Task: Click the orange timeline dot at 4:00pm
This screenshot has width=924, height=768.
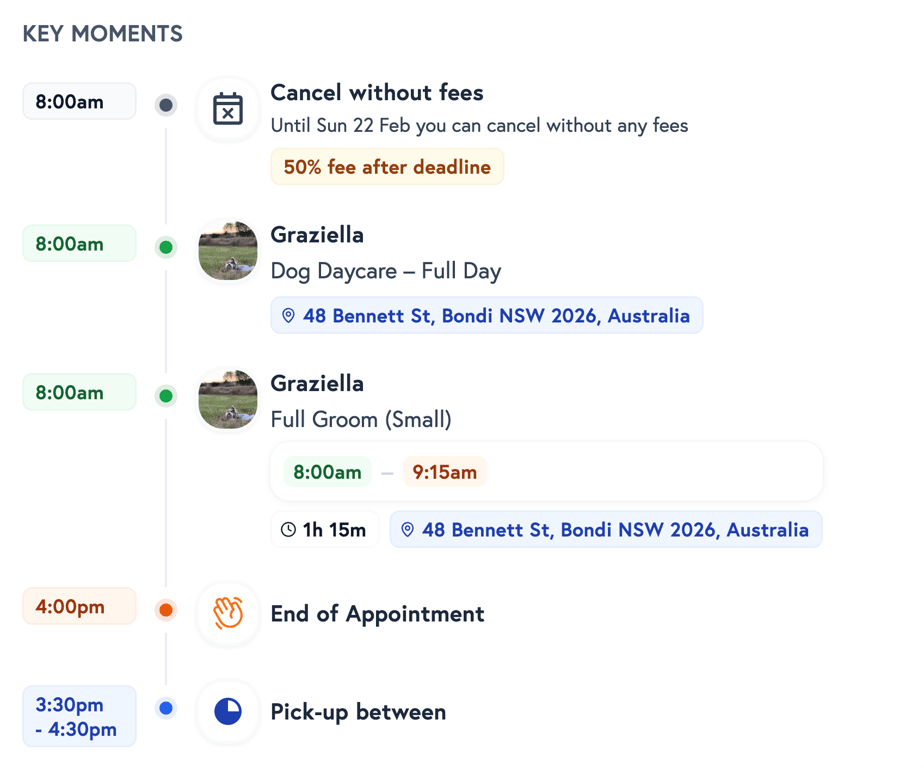Action: pyautogui.click(x=166, y=609)
